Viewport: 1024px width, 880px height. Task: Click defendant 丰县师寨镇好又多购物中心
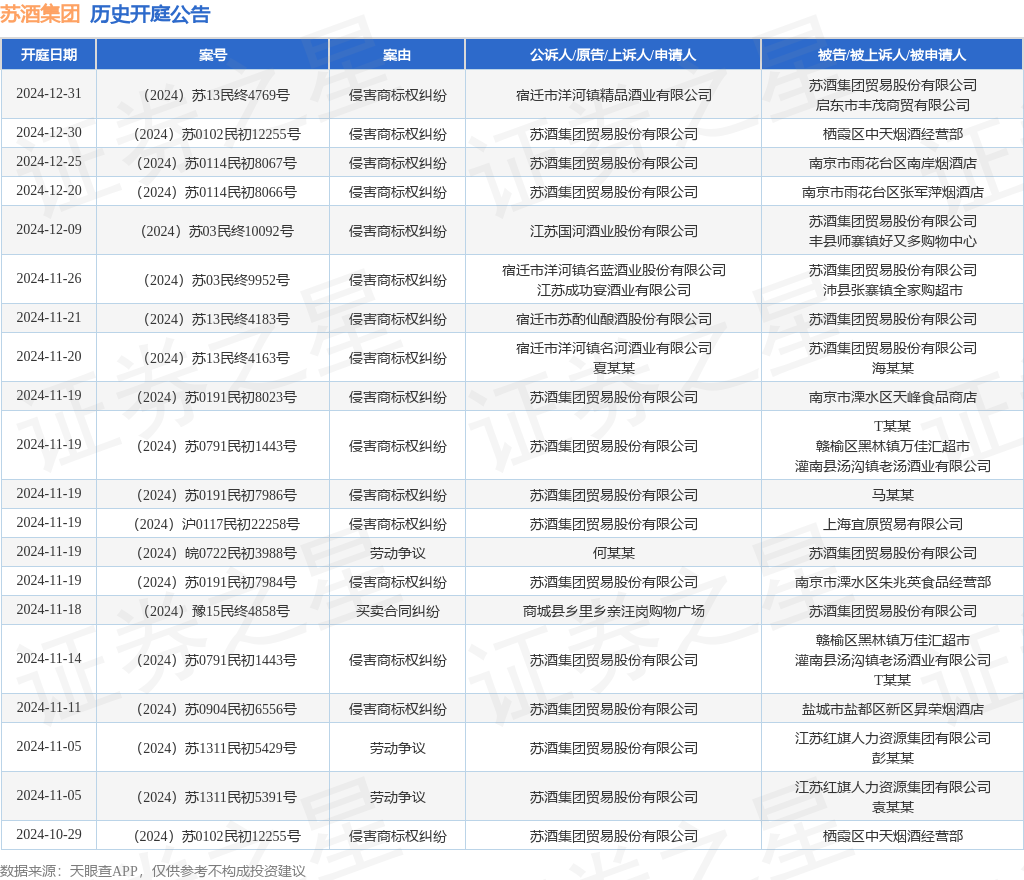pos(892,242)
